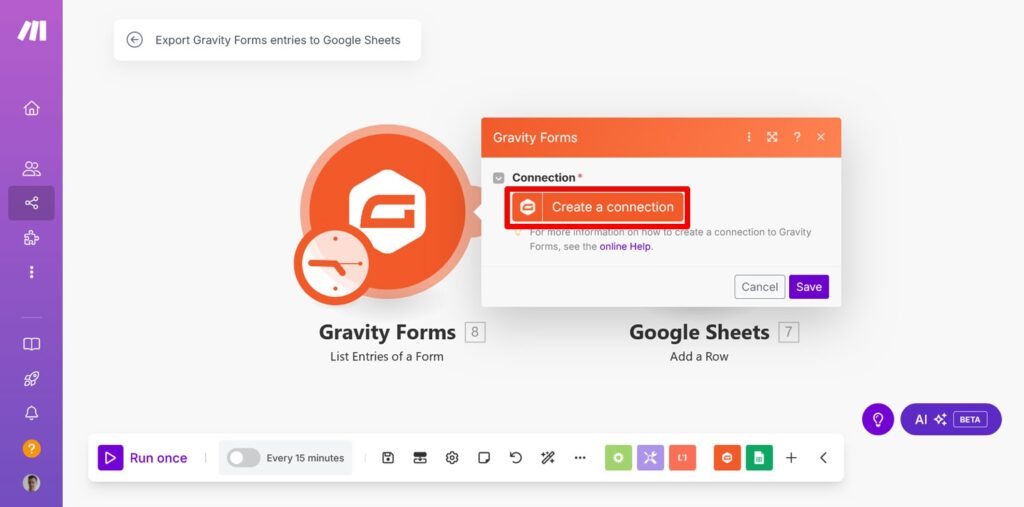Click the Save scenario disk icon

388,458
